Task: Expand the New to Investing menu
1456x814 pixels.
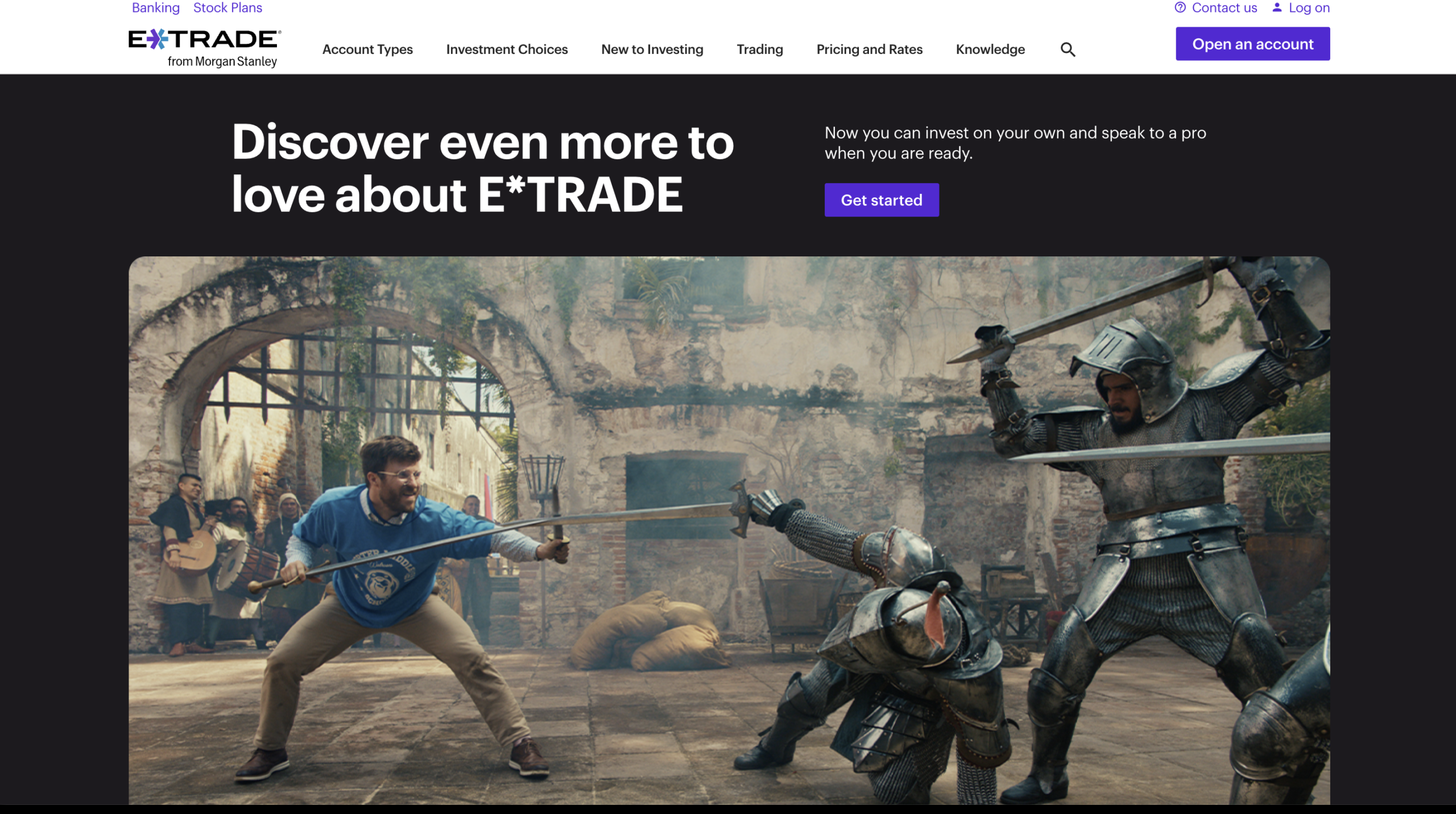Action: click(652, 49)
